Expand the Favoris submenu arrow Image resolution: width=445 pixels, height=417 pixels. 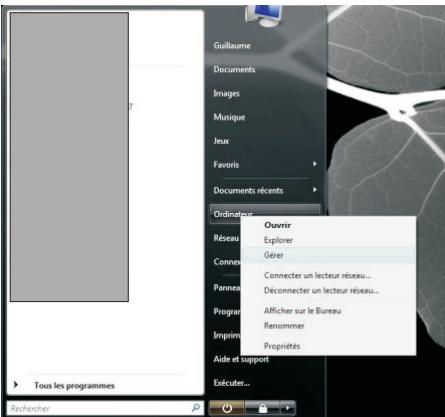coord(315,164)
